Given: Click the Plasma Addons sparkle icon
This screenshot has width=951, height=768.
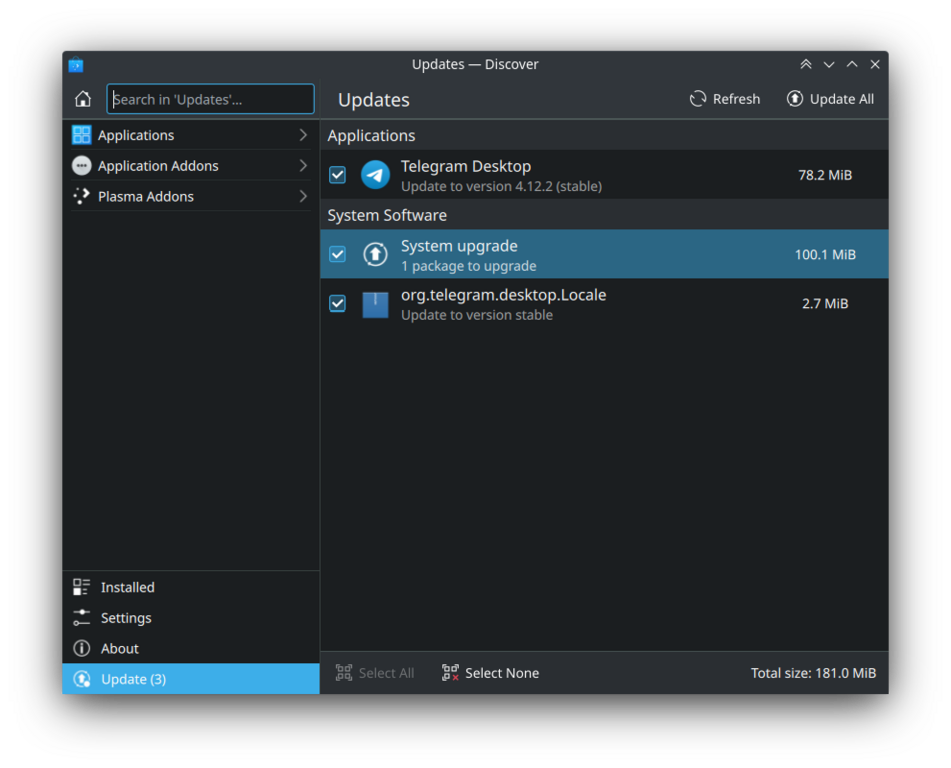Looking at the screenshot, I should [81, 196].
